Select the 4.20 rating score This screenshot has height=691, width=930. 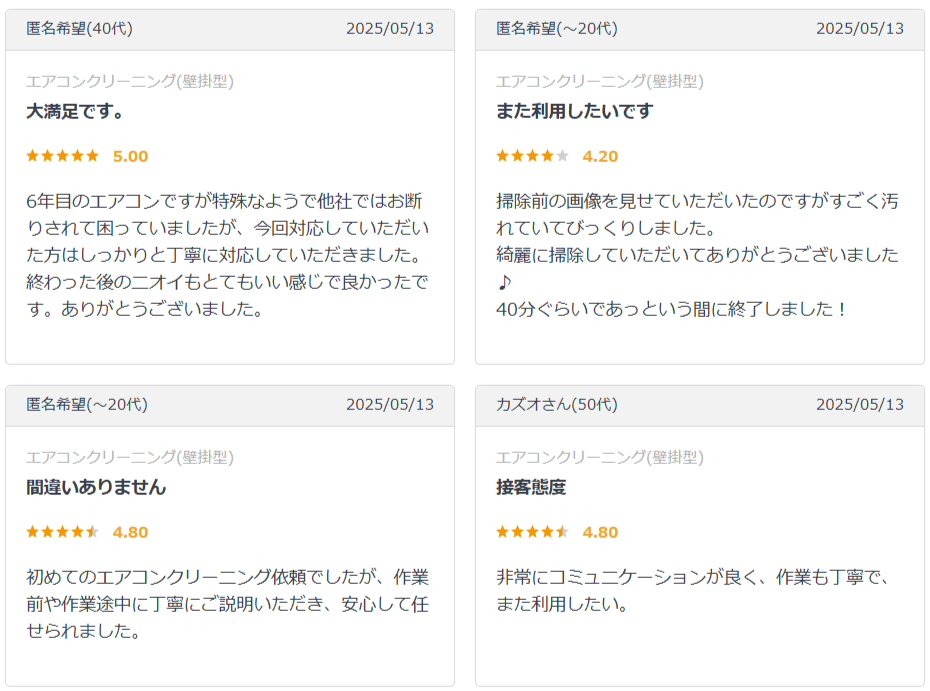coord(600,157)
